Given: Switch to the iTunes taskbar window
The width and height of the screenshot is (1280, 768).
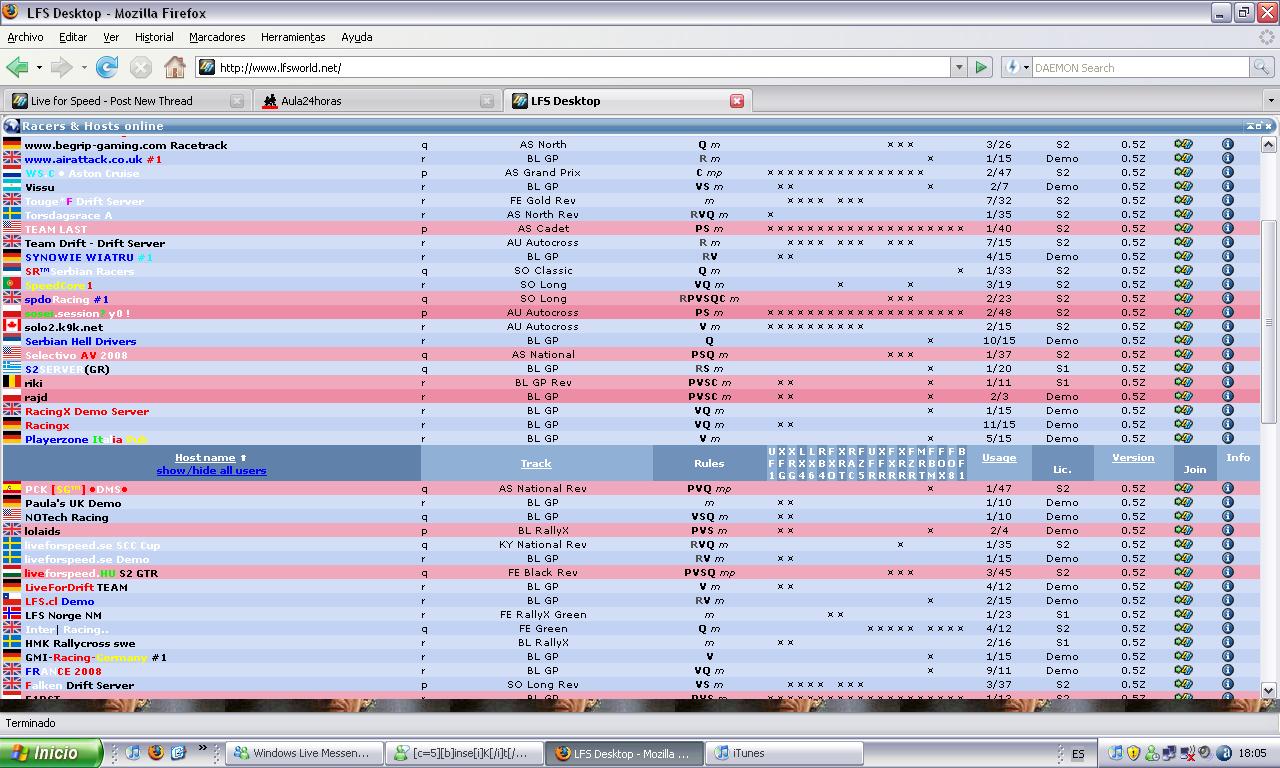Looking at the screenshot, I should 785,753.
